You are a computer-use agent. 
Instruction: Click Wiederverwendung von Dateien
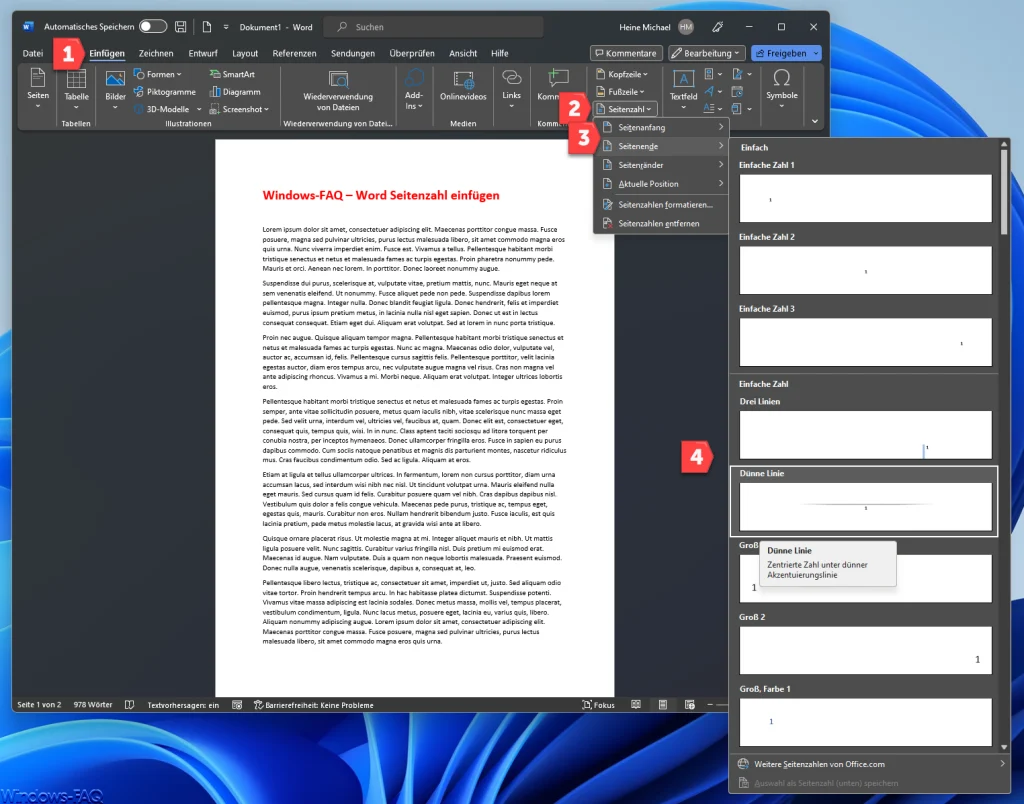tap(338, 90)
